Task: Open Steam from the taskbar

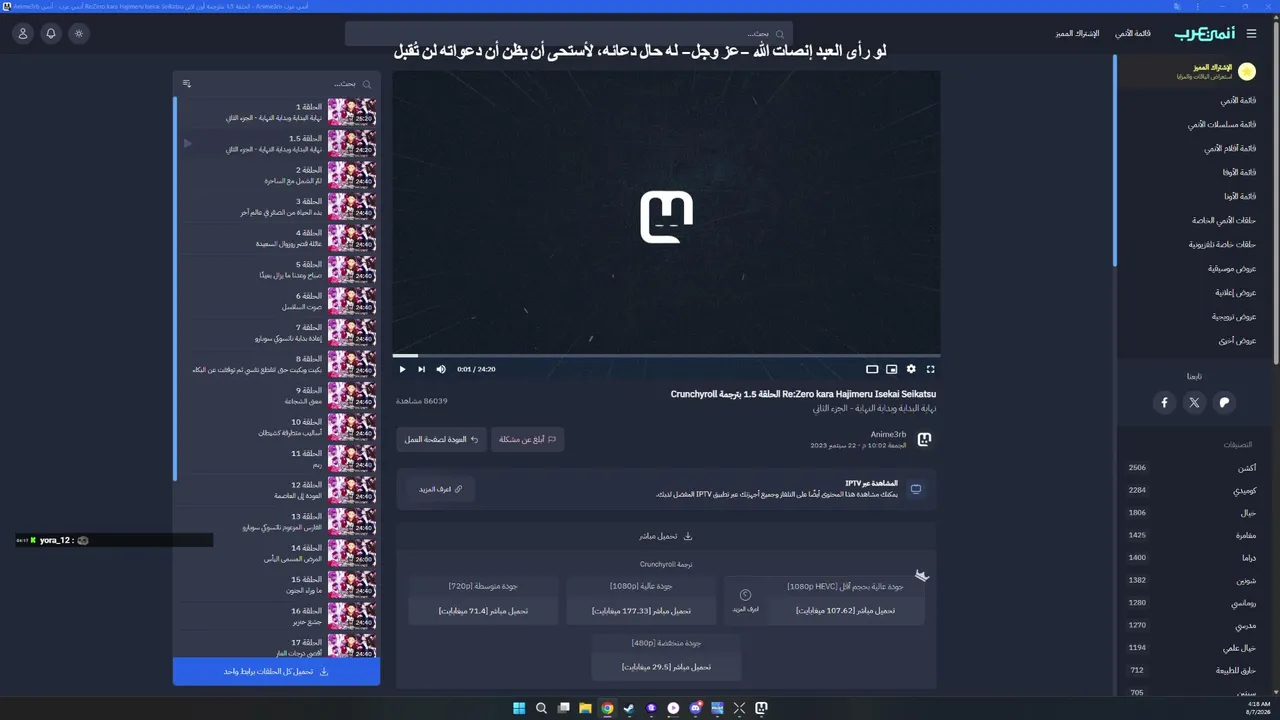Action: coord(629,708)
